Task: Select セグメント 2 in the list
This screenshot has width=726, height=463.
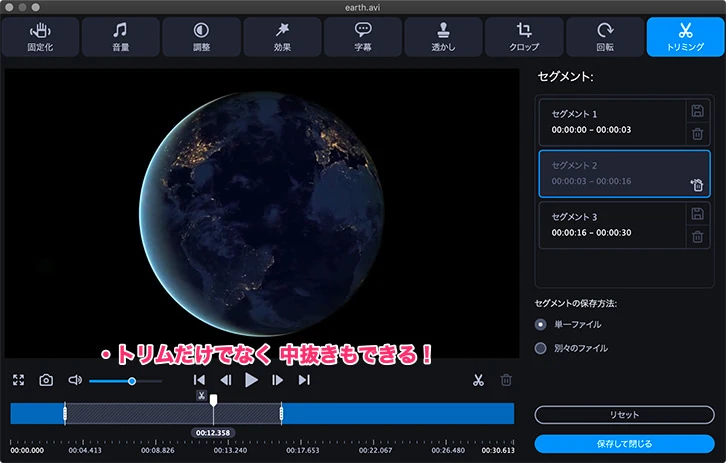Action: 624,174
